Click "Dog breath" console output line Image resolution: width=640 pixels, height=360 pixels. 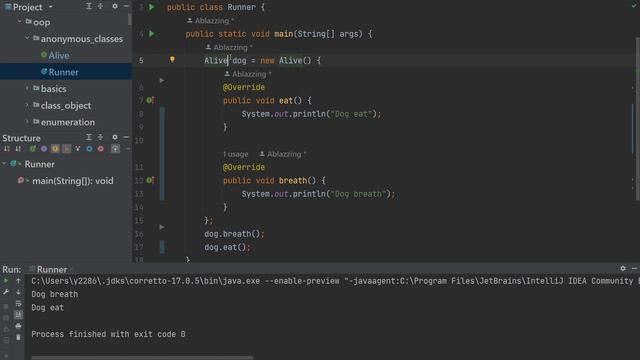point(55,294)
